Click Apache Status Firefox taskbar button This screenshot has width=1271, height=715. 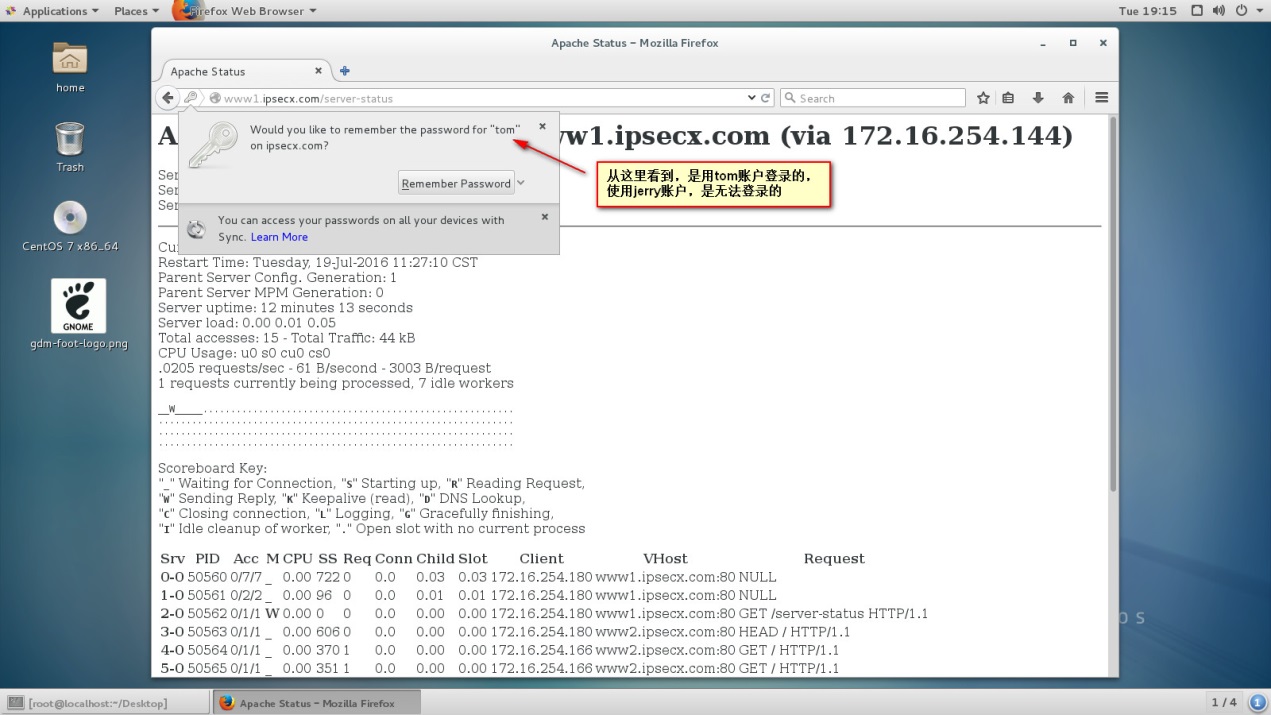click(316, 703)
